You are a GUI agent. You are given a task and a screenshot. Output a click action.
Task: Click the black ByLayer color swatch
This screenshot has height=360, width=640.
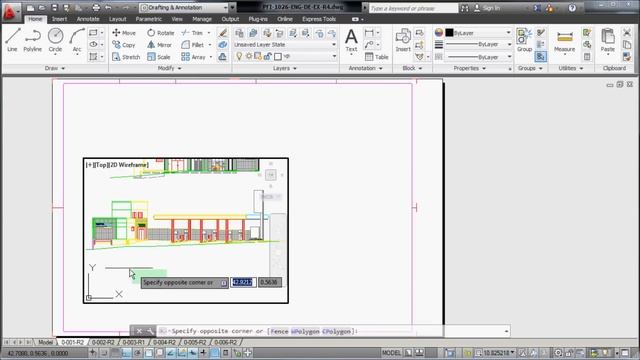pos(449,33)
